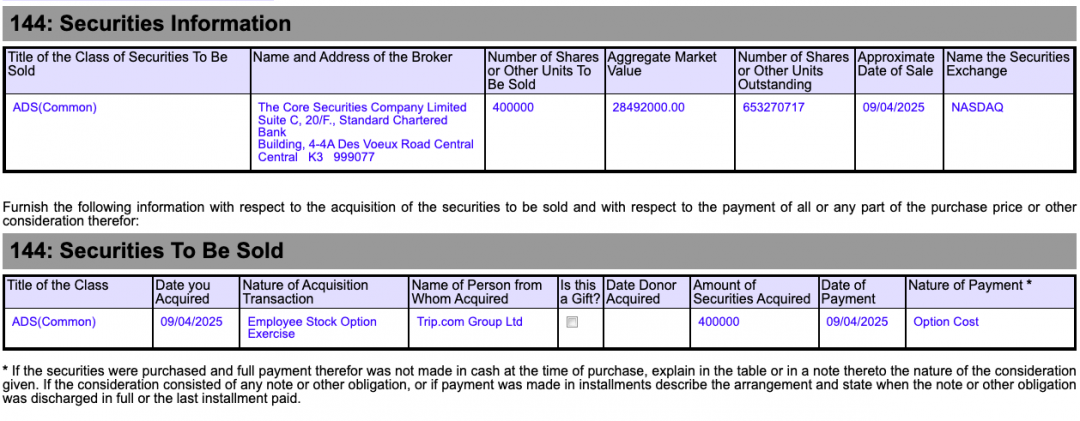
Task: Click the empty Date Donor Acquired cell
Action: pyautogui.click(x=645, y=327)
